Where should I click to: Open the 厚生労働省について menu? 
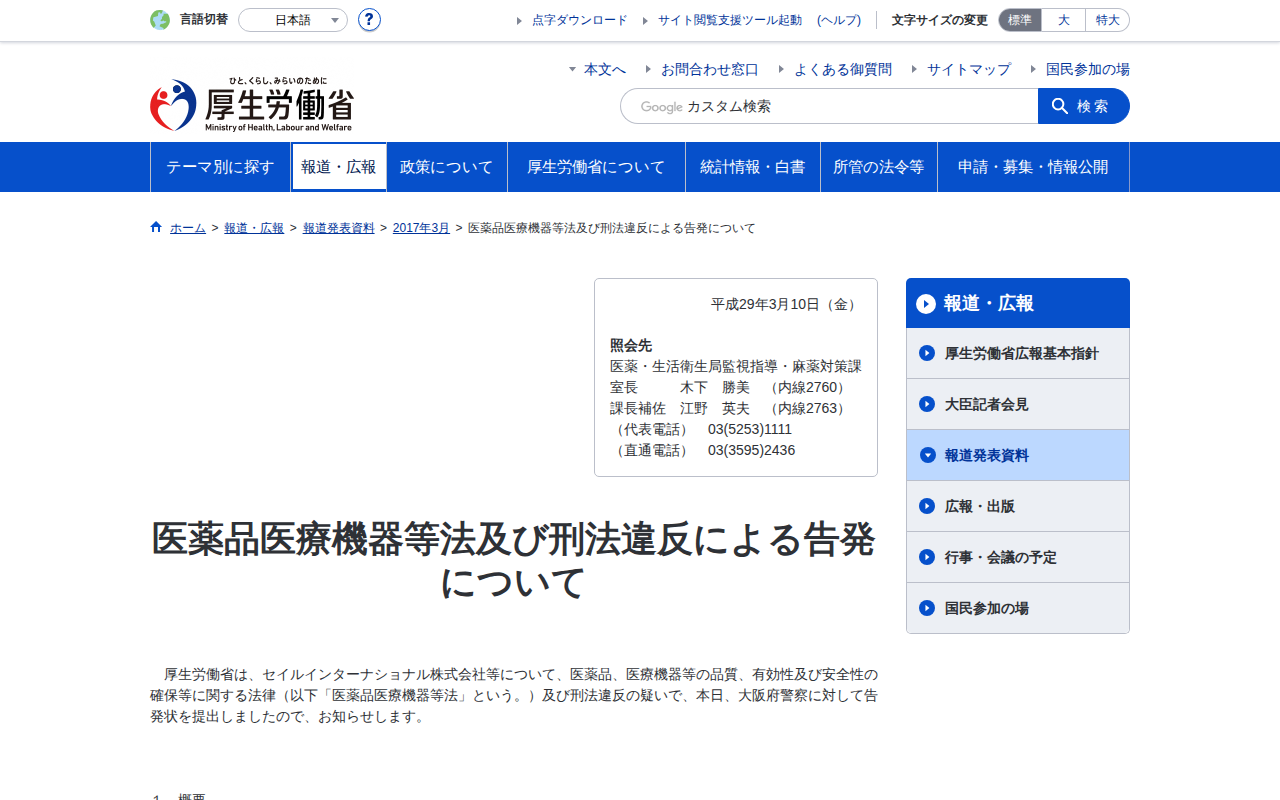click(596, 167)
